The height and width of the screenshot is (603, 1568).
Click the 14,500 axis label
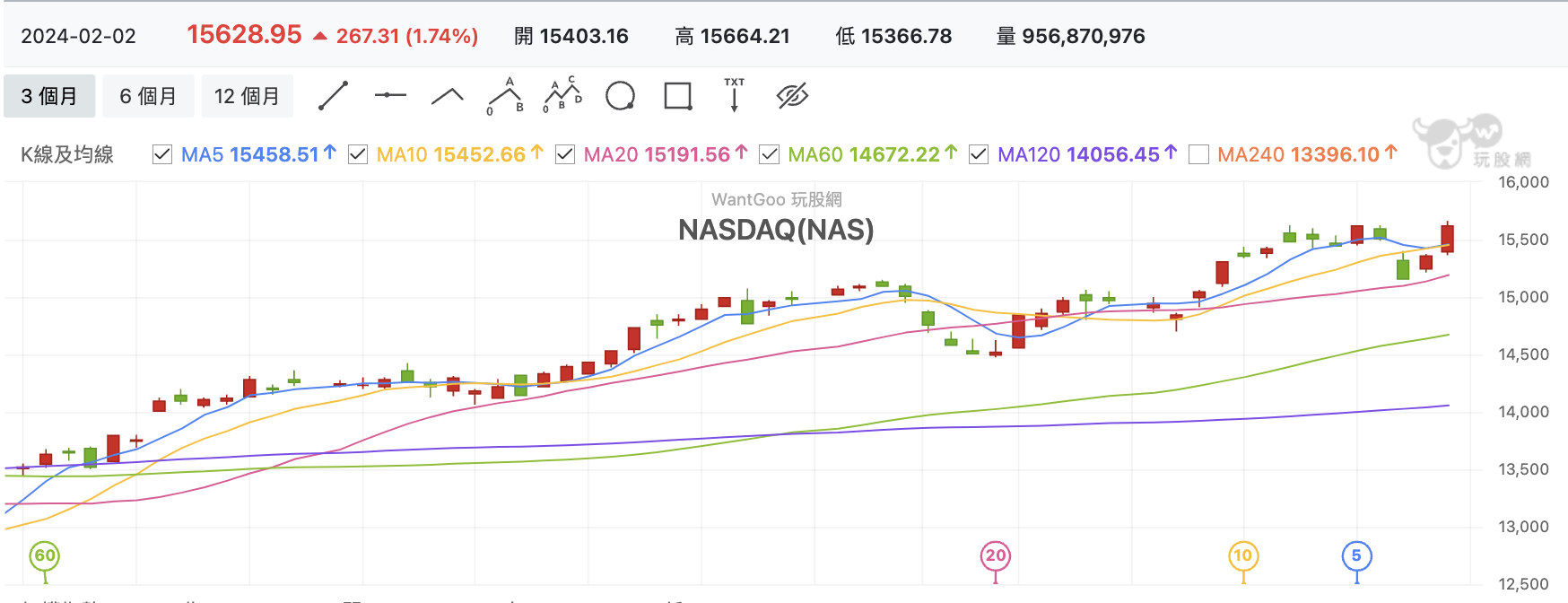pos(1523,354)
